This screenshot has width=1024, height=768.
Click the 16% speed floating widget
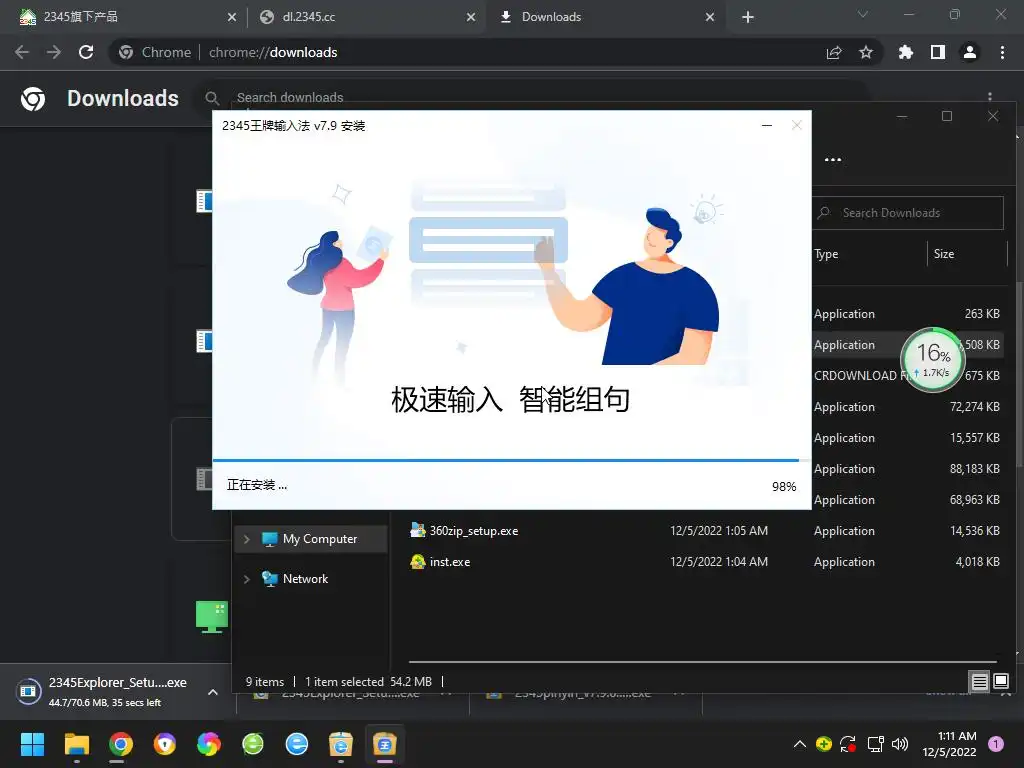tap(933, 359)
